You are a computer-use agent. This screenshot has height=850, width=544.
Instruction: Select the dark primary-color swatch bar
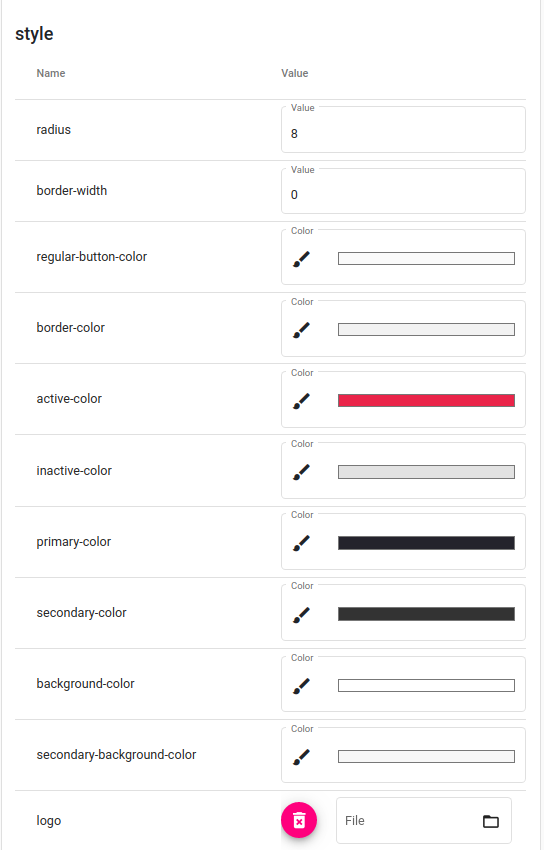(426, 543)
